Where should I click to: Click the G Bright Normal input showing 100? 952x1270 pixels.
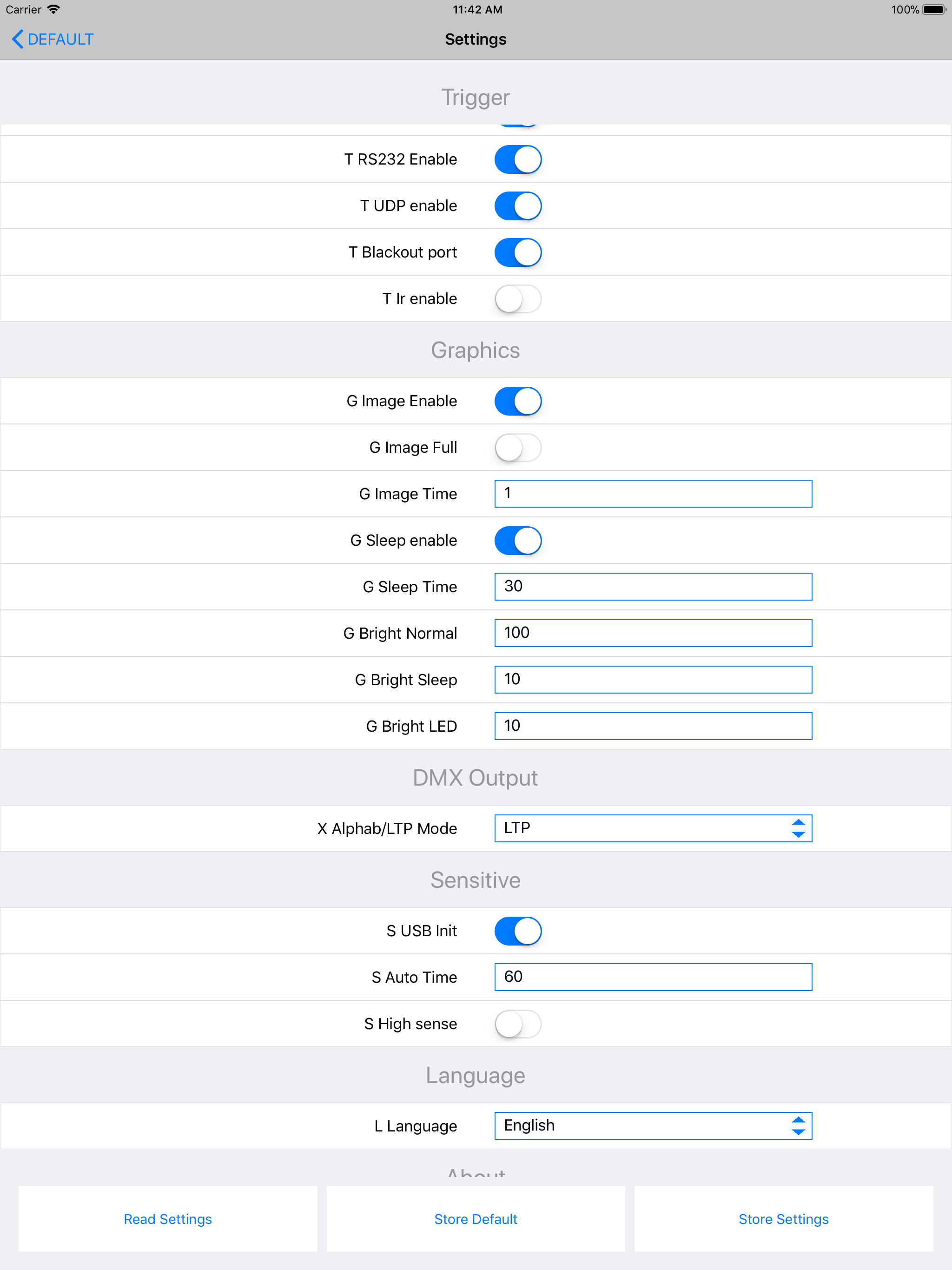click(652, 633)
